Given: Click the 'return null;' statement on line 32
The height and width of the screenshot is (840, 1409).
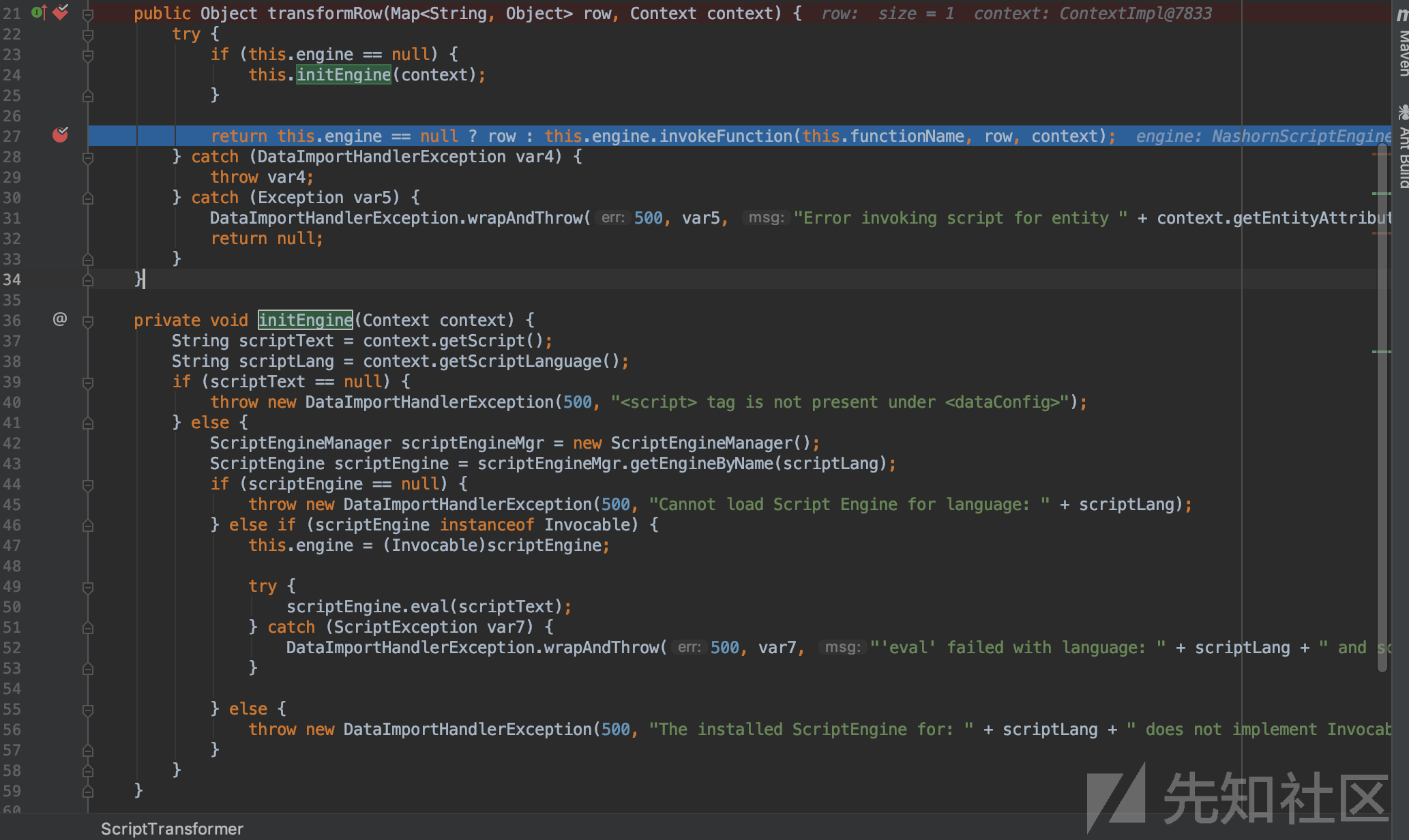Looking at the screenshot, I should coord(267,238).
